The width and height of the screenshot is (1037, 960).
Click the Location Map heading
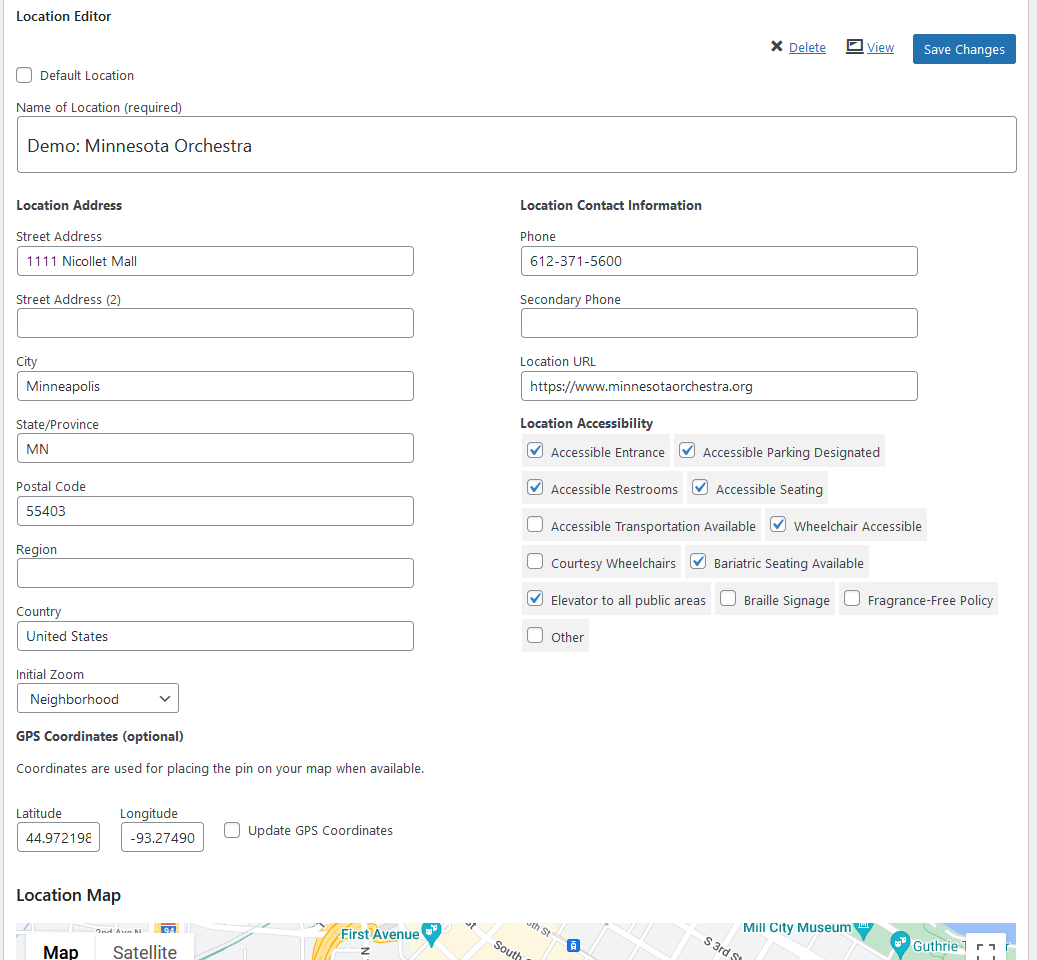coord(68,895)
